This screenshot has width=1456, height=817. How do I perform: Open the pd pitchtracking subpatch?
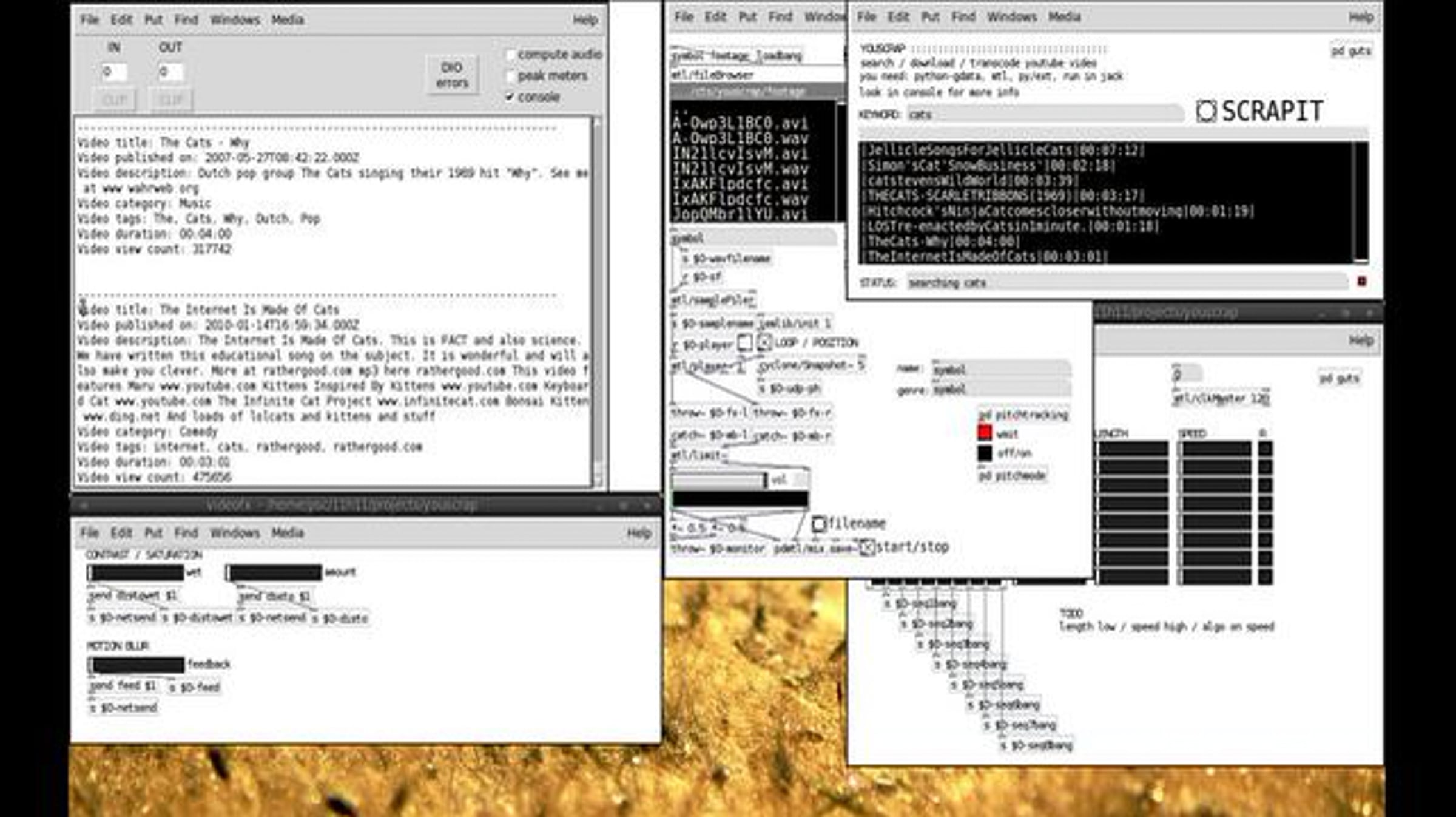point(1023,415)
